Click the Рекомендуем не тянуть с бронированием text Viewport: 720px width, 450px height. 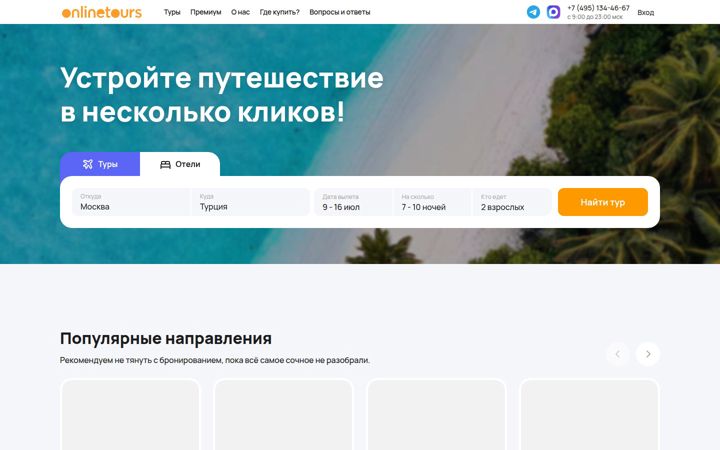click(215, 360)
